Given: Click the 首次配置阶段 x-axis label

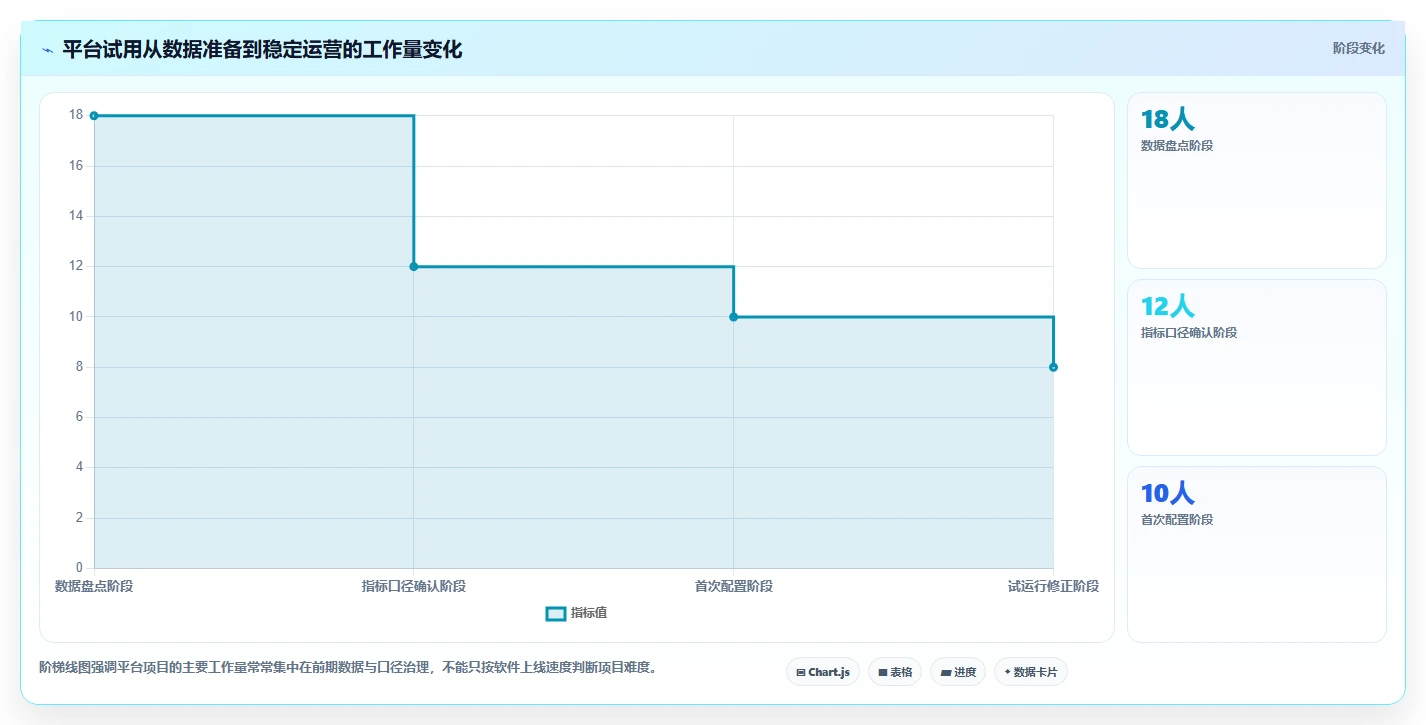Looking at the screenshot, I should [x=734, y=586].
